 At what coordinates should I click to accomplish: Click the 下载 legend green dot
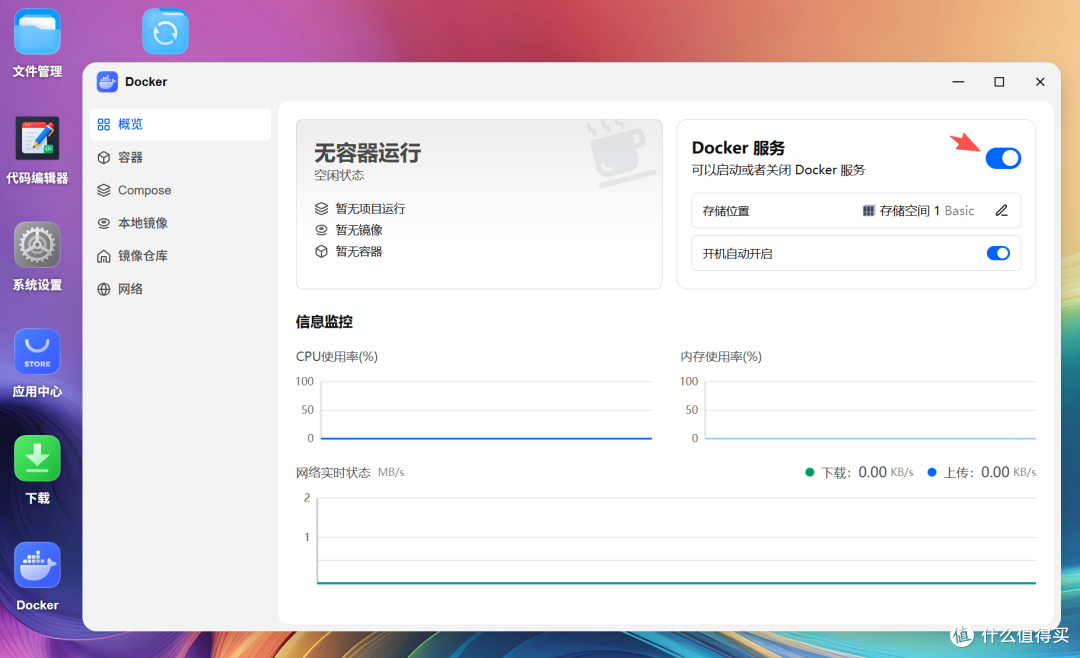pos(809,472)
